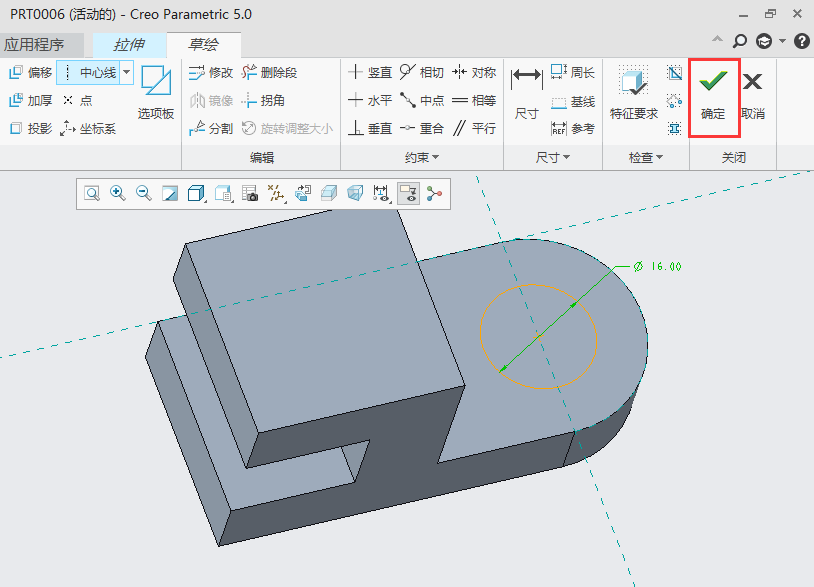Apply the 相切 tangent constraint
The image size is (814, 587).
(421, 72)
